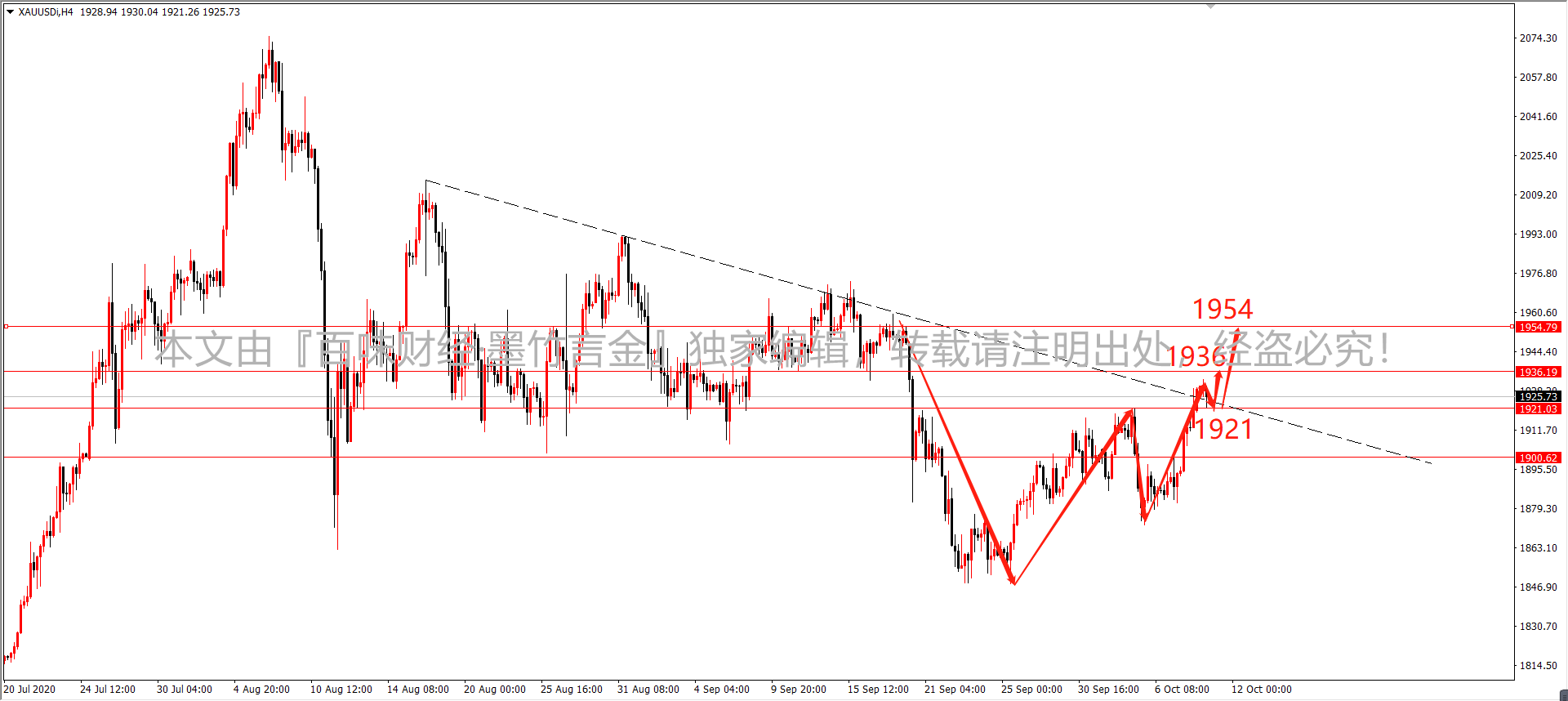Select the red 1921 text object on chart

1223,430
